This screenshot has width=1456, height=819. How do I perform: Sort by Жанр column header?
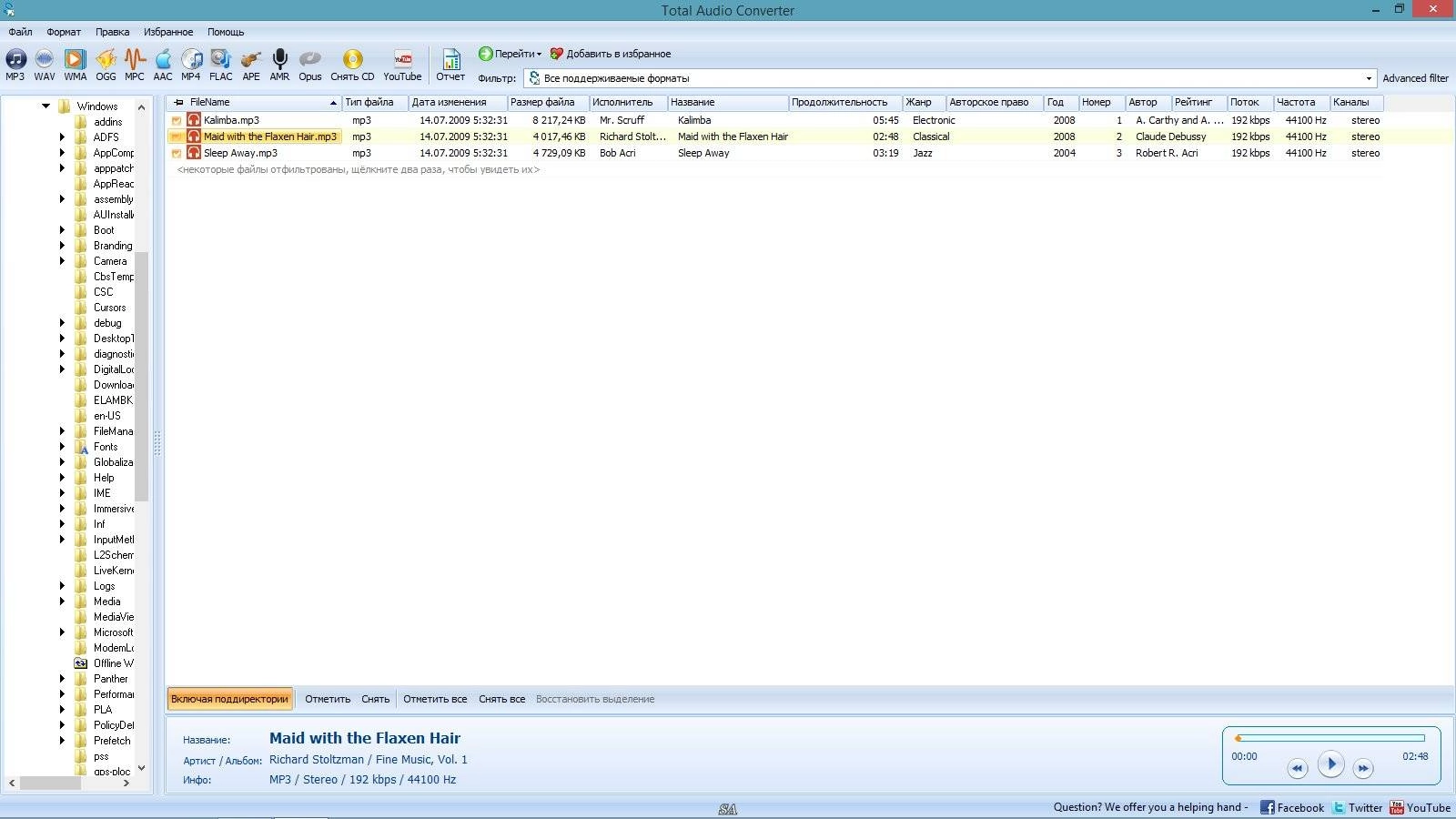pyautogui.click(x=924, y=103)
